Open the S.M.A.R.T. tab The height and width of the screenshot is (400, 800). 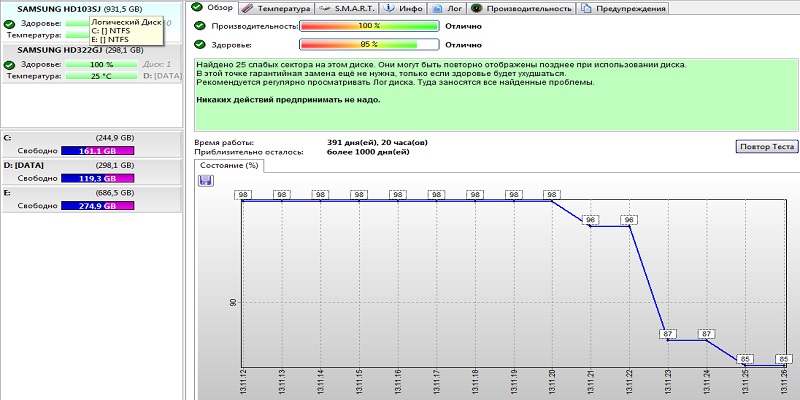tap(346, 9)
